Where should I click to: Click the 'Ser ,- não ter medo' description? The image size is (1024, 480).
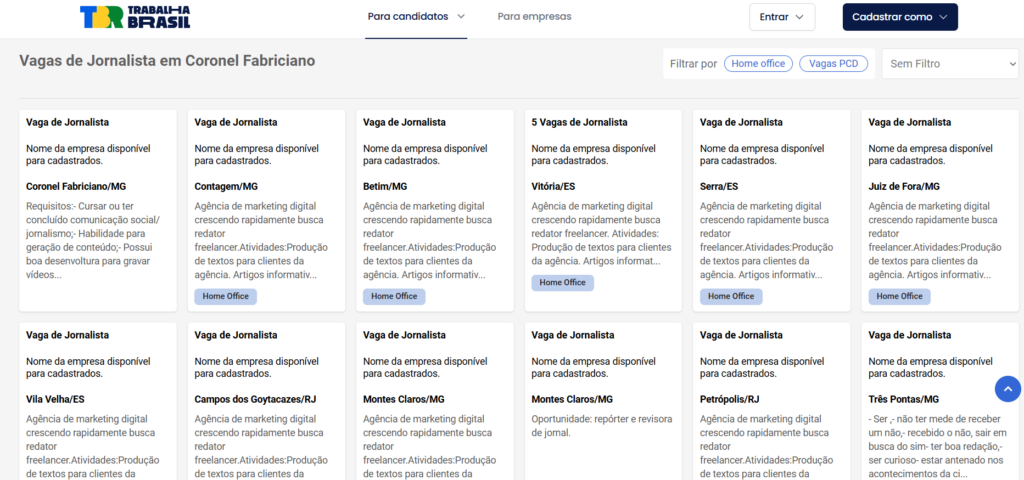(938, 445)
